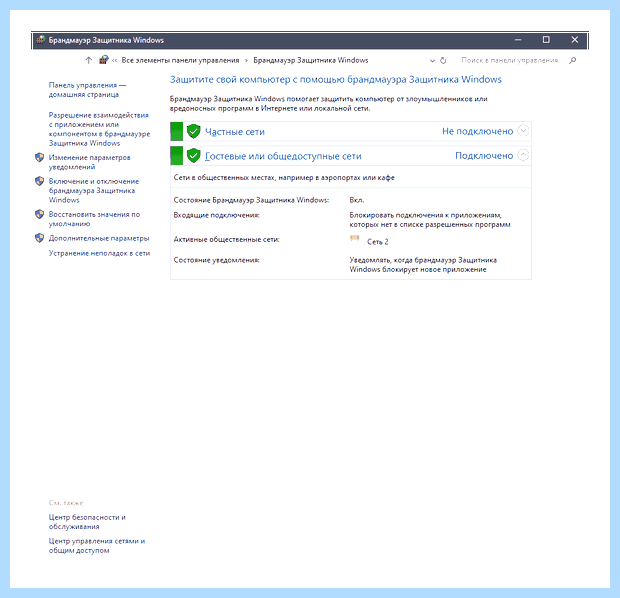Click the Сеть 2 network name

click(378, 242)
